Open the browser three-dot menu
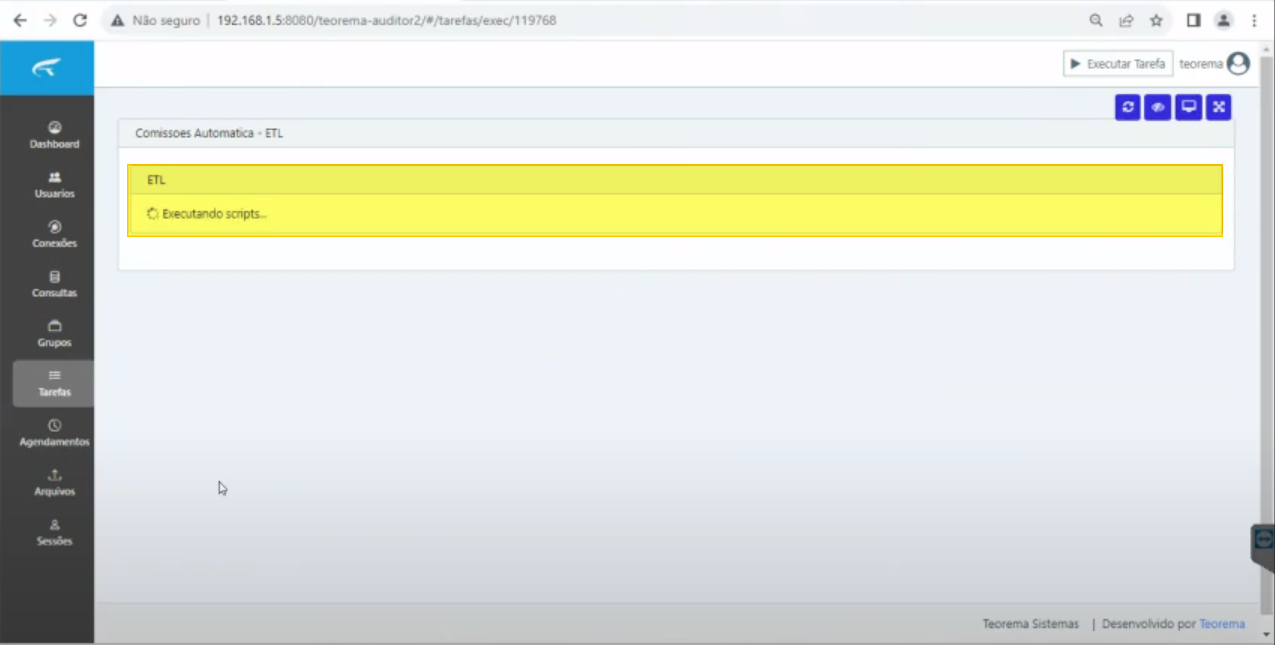Image resolution: width=1275 pixels, height=645 pixels. coord(1254,20)
